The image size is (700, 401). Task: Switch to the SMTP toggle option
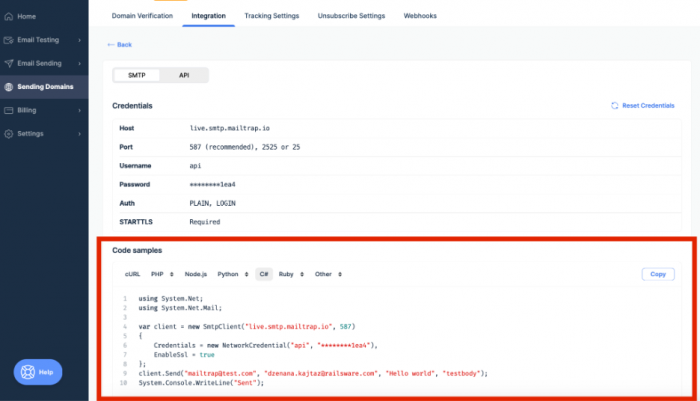pos(137,75)
